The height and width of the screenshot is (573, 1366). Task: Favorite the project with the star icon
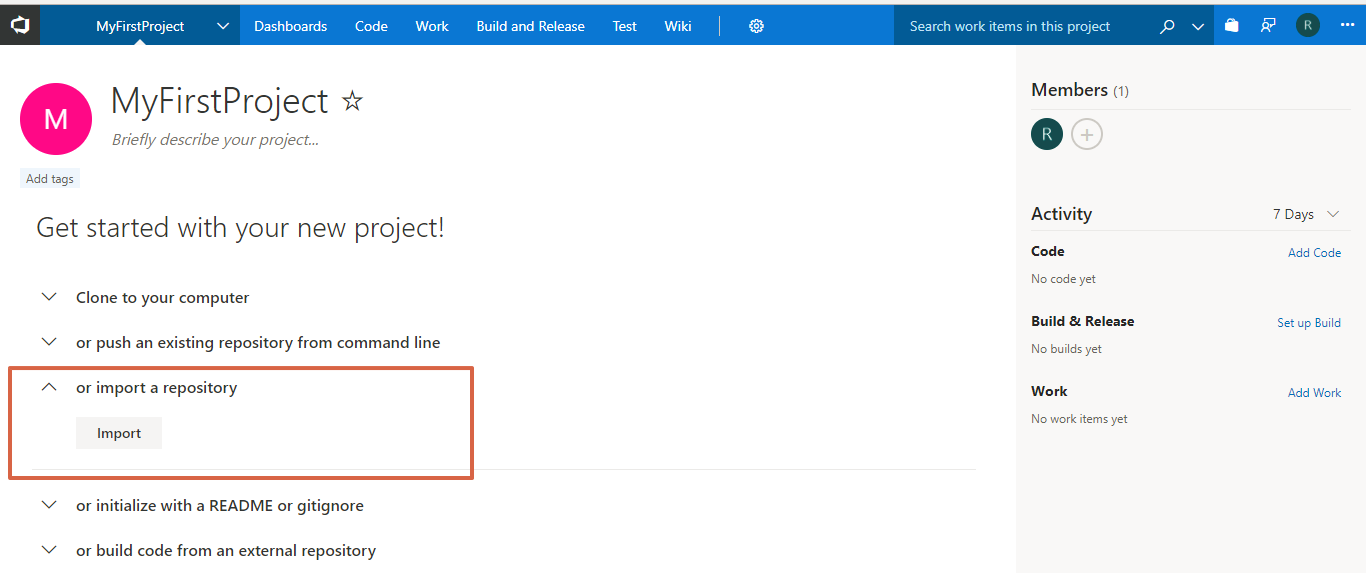pyautogui.click(x=352, y=100)
